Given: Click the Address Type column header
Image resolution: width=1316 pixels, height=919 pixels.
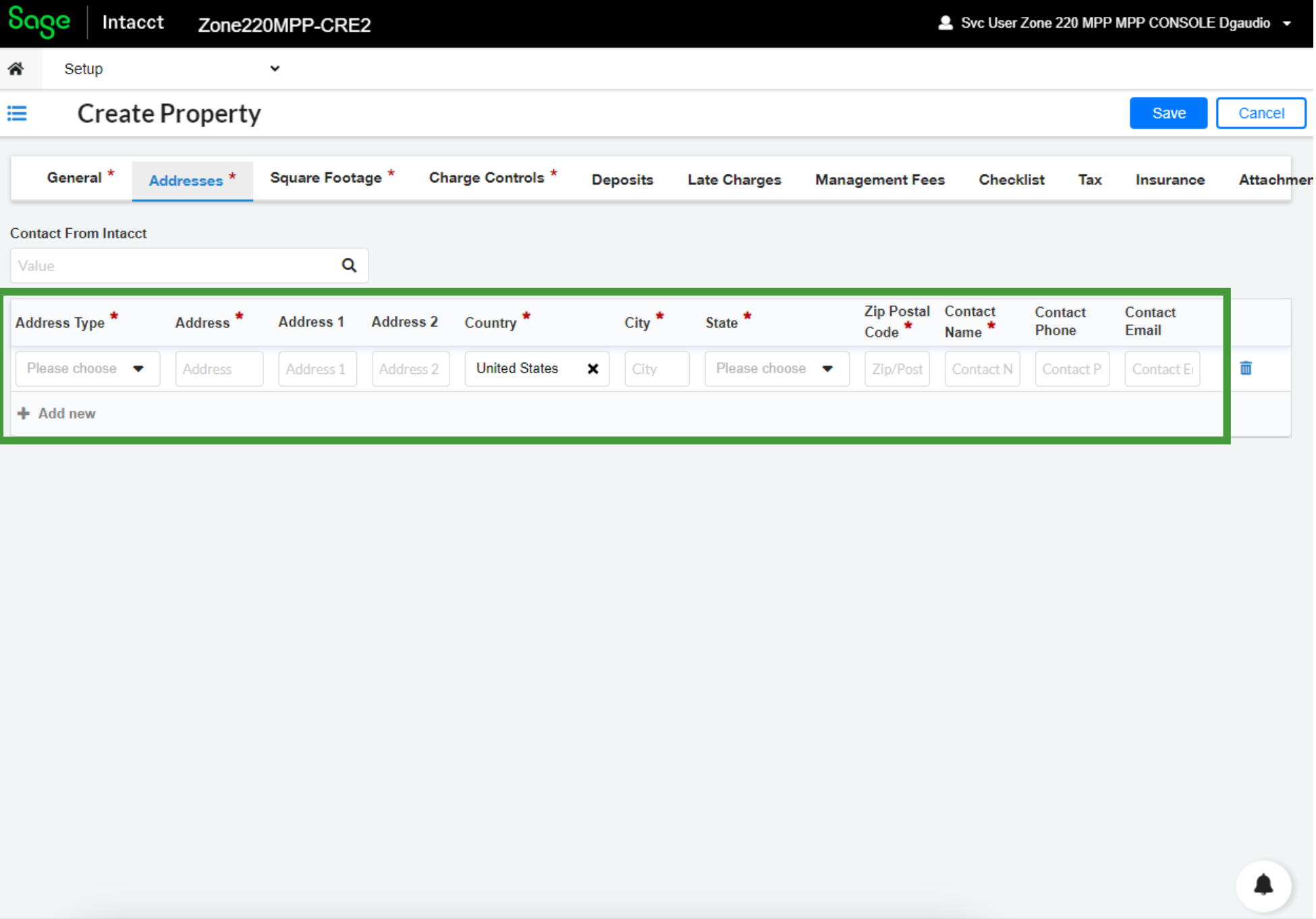Looking at the screenshot, I should (x=60, y=323).
